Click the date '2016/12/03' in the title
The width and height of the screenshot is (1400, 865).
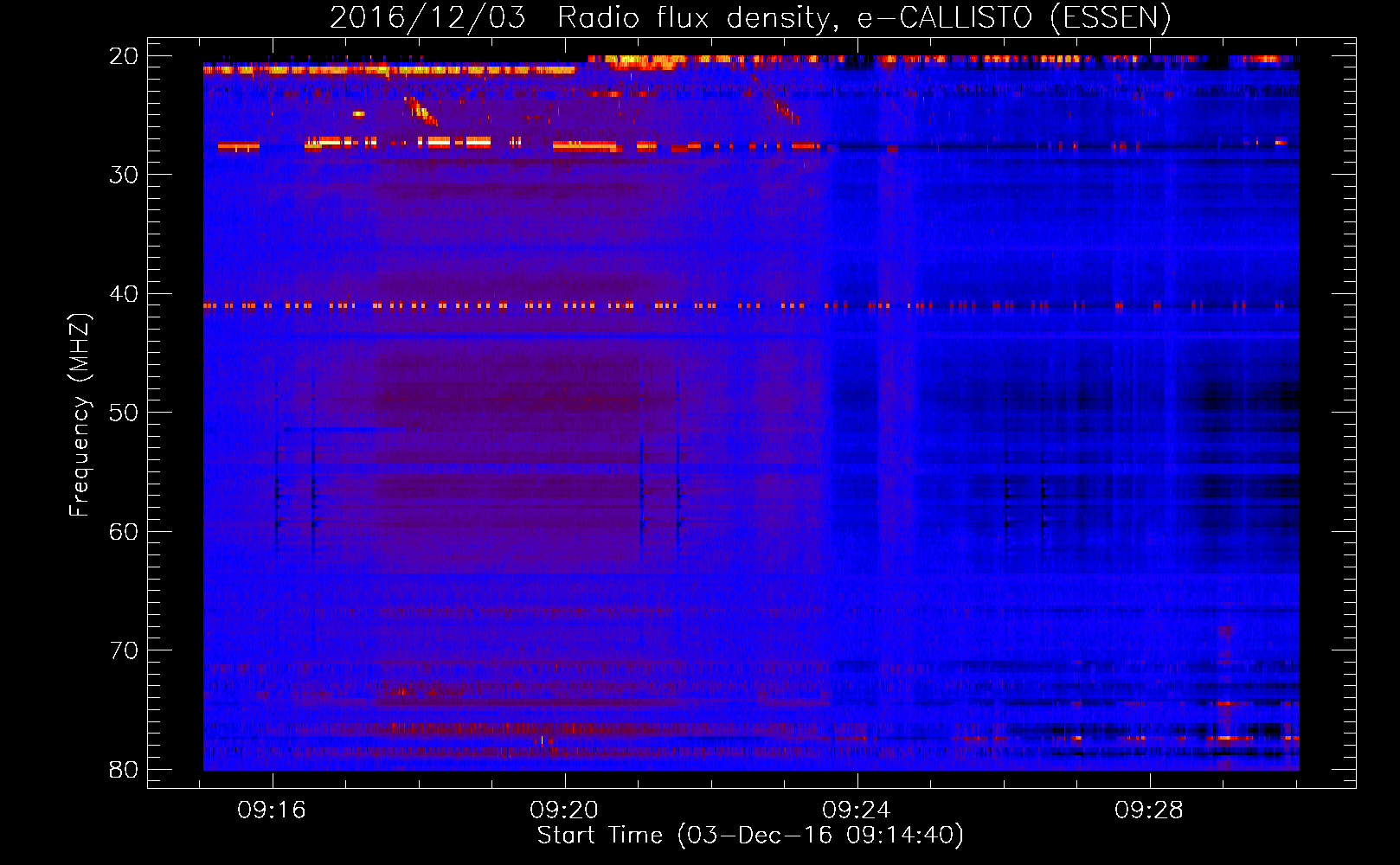[x=427, y=18]
